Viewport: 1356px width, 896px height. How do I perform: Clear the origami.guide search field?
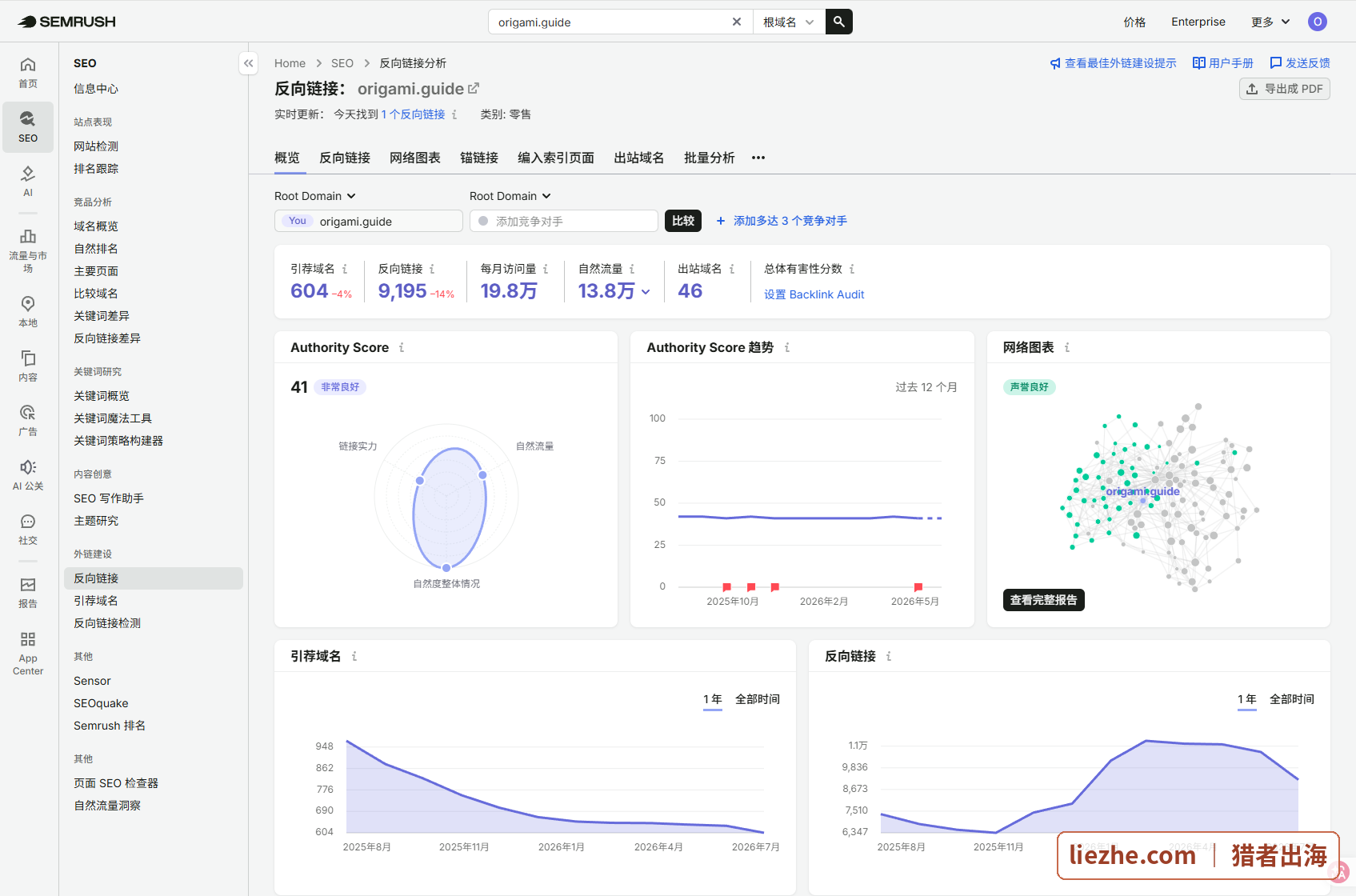736,22
